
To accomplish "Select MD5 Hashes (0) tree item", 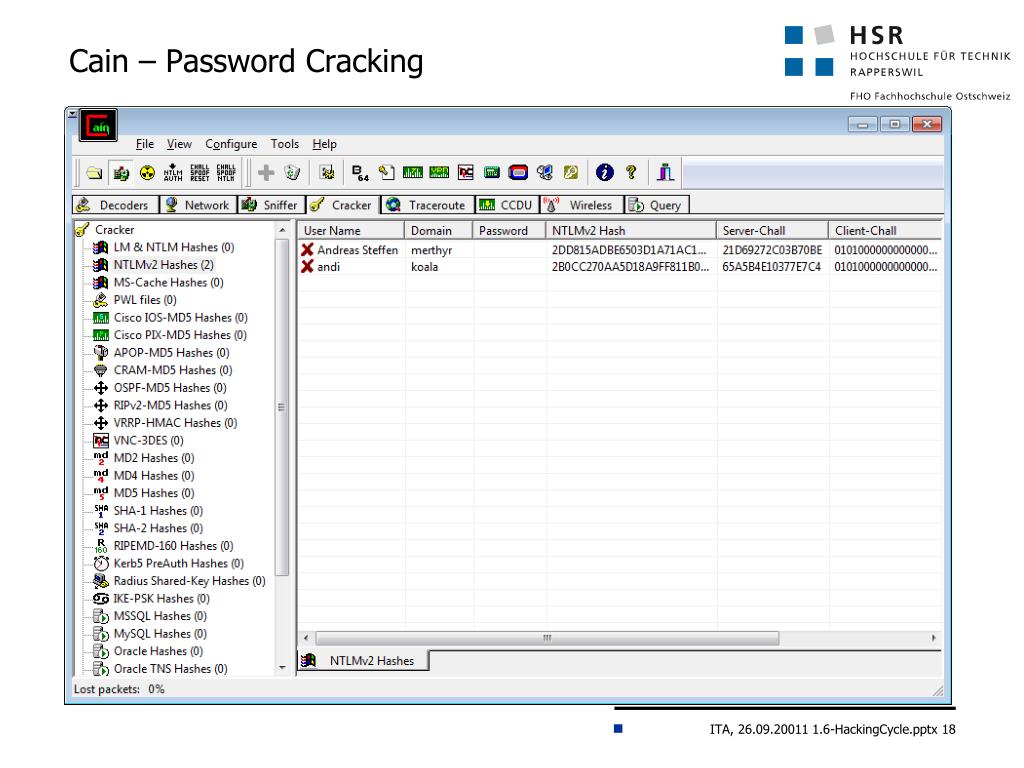I will click(153, 494).
